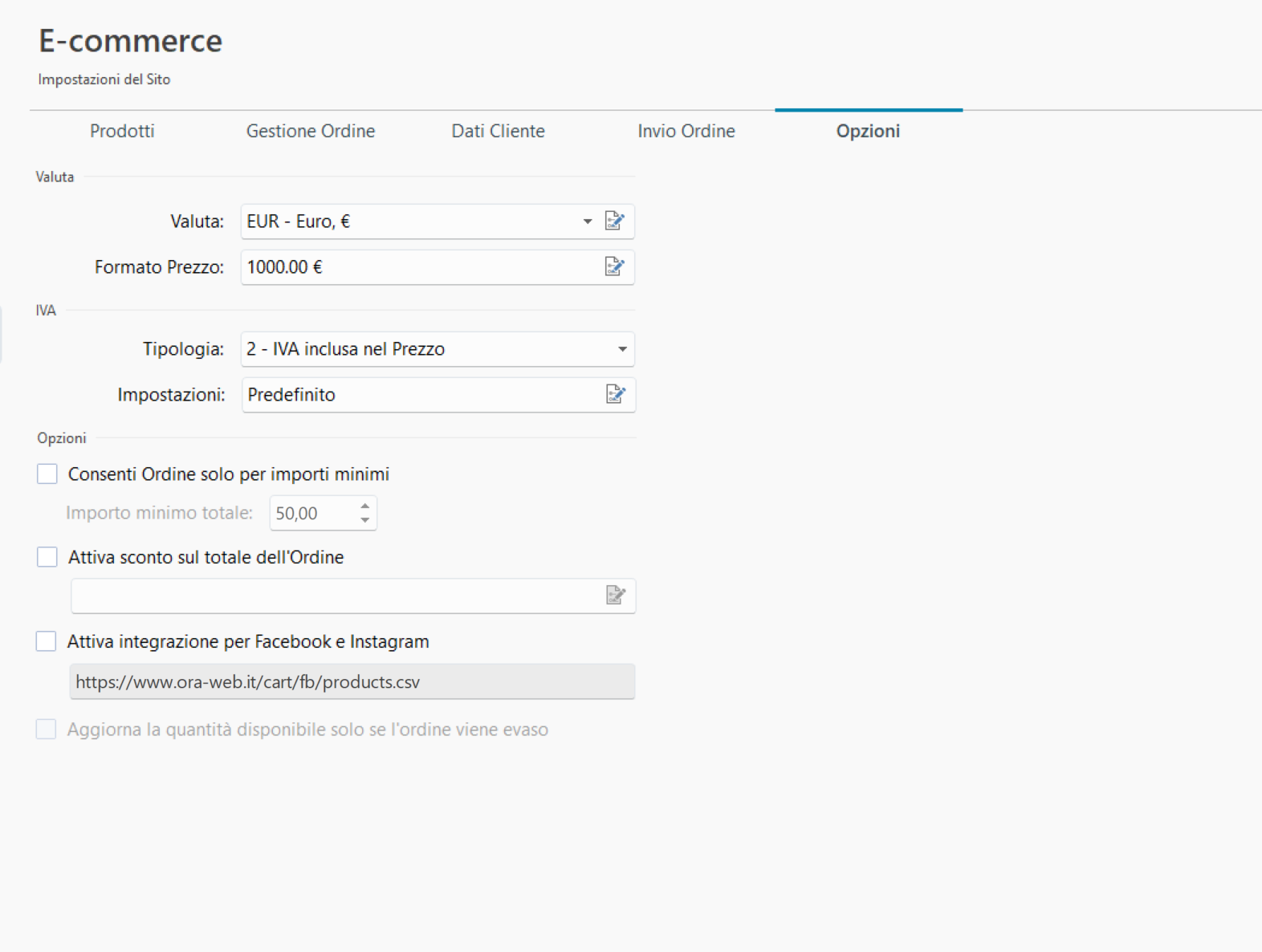The width and height of the screenshot is (1262, 952).
Task: Check Attiva integrazione per Facebook e Instagram
Action: (47, 641)
